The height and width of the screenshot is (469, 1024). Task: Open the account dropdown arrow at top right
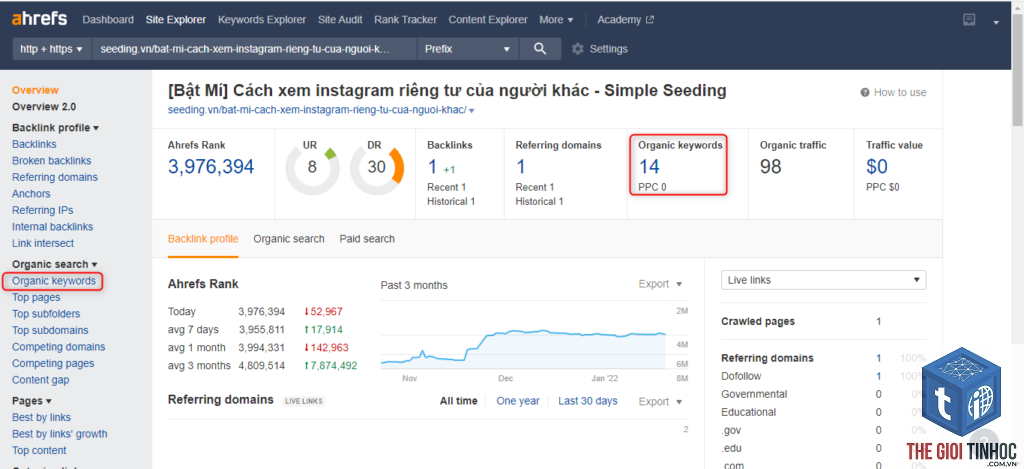pos(996,22)
